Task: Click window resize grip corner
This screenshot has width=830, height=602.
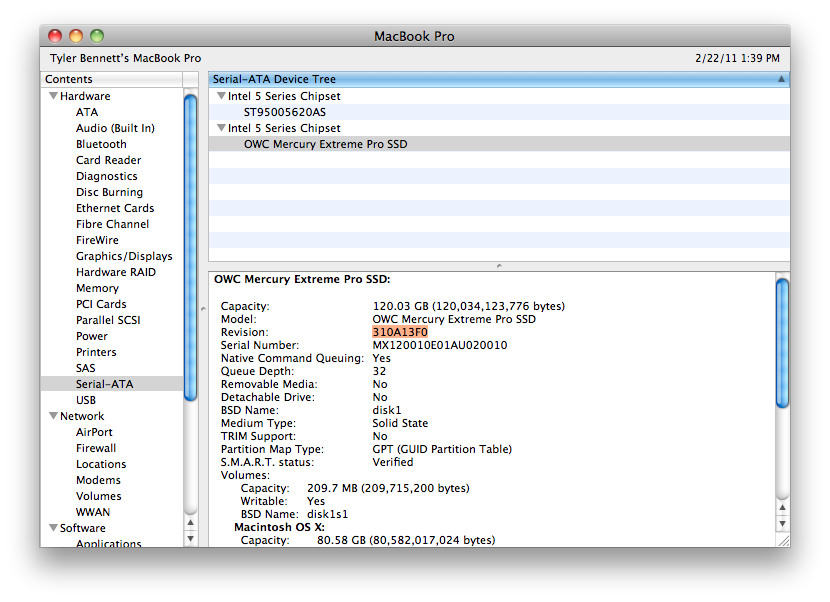Action: coord(783,540)
